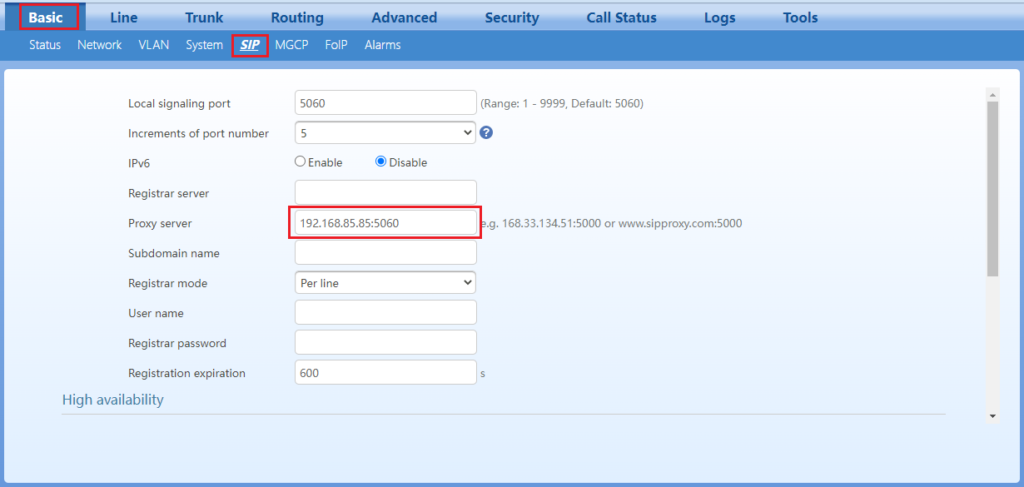The width and height of the screenshot is (1024, 487).
Task: Expand the Registrar mode dropdown
Action: coord(385,283)
